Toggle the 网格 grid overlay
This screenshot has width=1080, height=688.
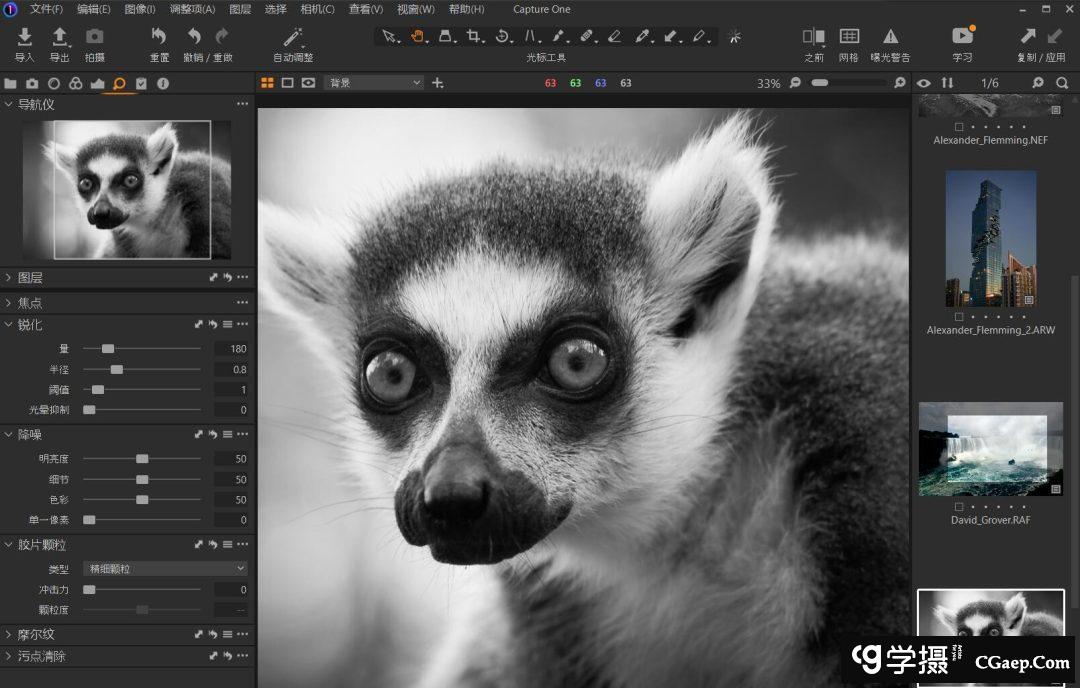point(849,37)
